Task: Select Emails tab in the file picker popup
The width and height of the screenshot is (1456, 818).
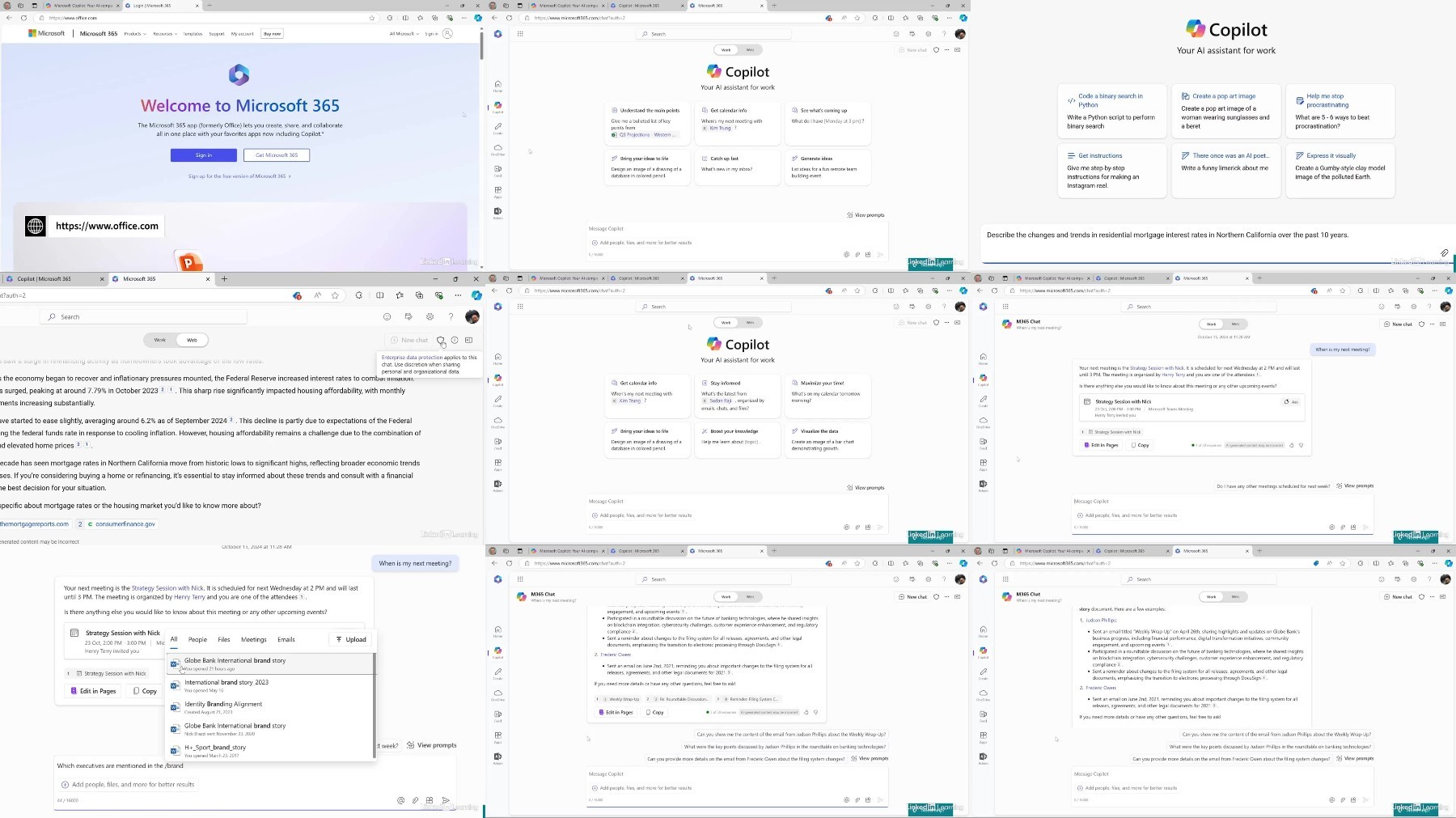Action: pyautogui.click(x=286, y=640)
